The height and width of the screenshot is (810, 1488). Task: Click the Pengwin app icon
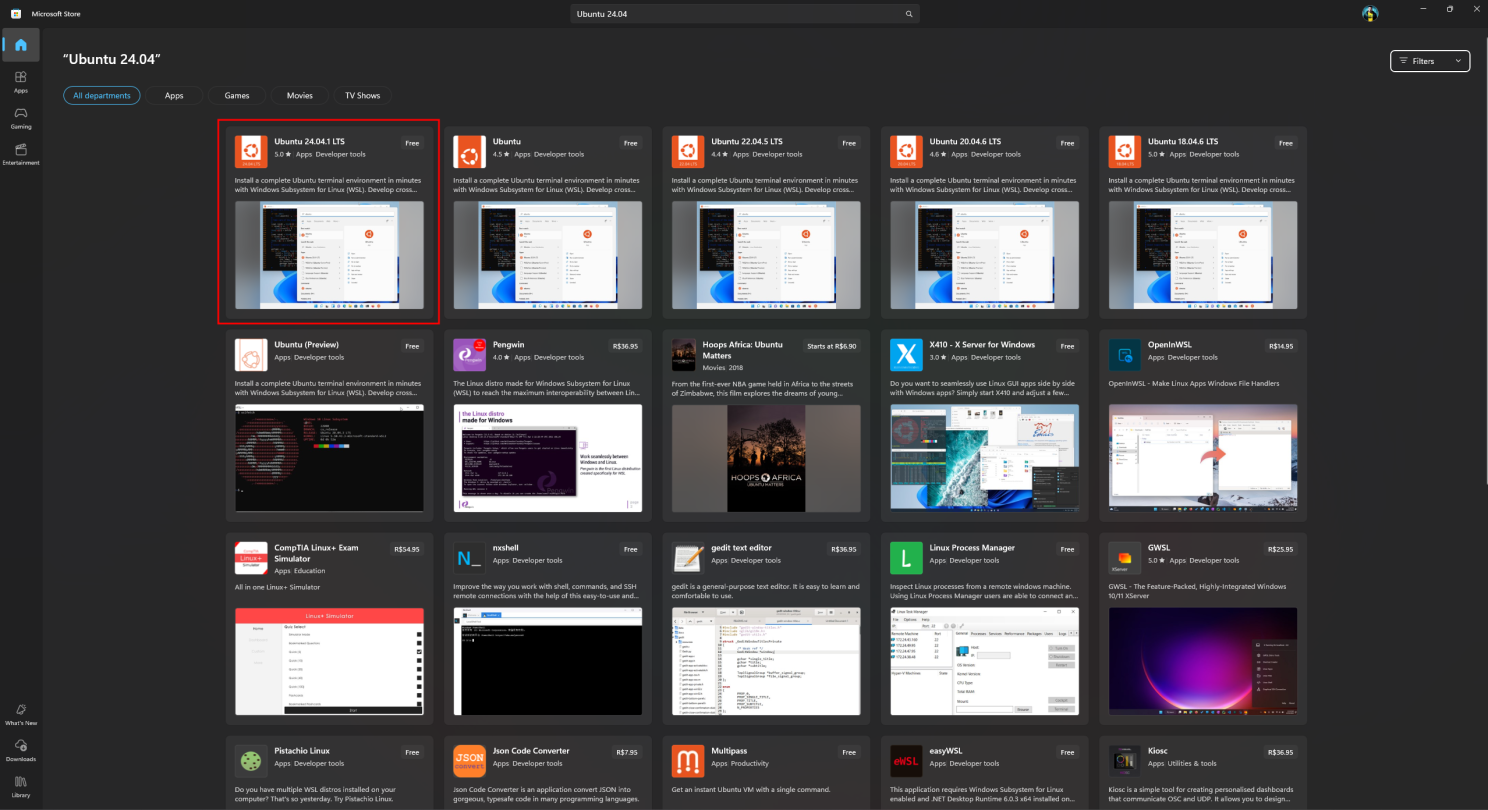point(469,354)
